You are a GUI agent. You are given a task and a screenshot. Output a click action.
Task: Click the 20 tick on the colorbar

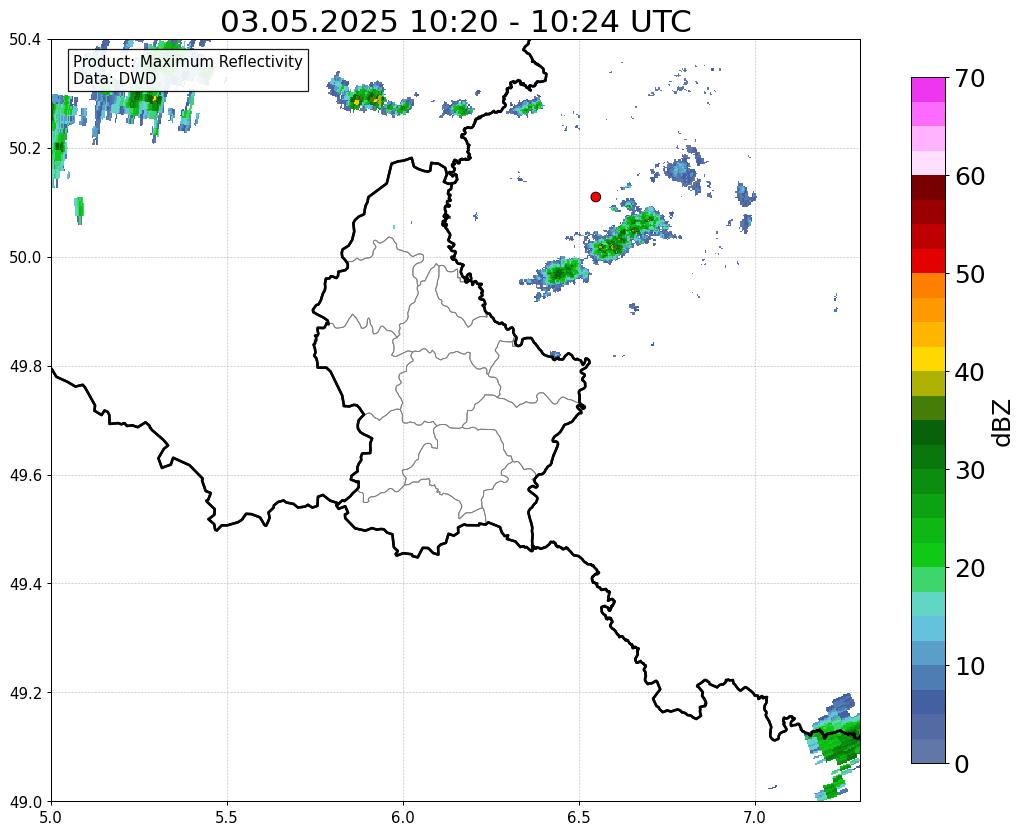point(970,568)
